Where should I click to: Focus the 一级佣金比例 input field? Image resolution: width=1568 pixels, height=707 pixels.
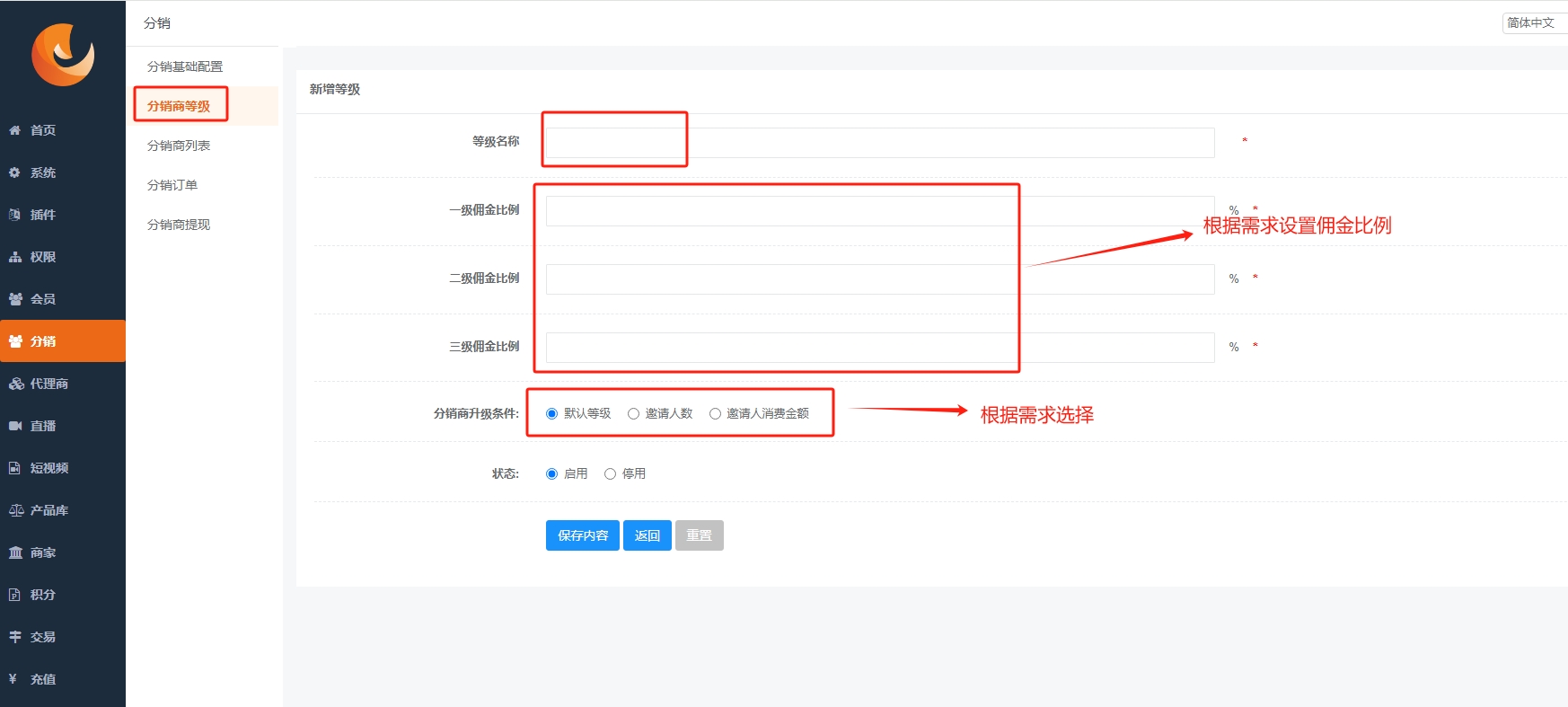880,211
